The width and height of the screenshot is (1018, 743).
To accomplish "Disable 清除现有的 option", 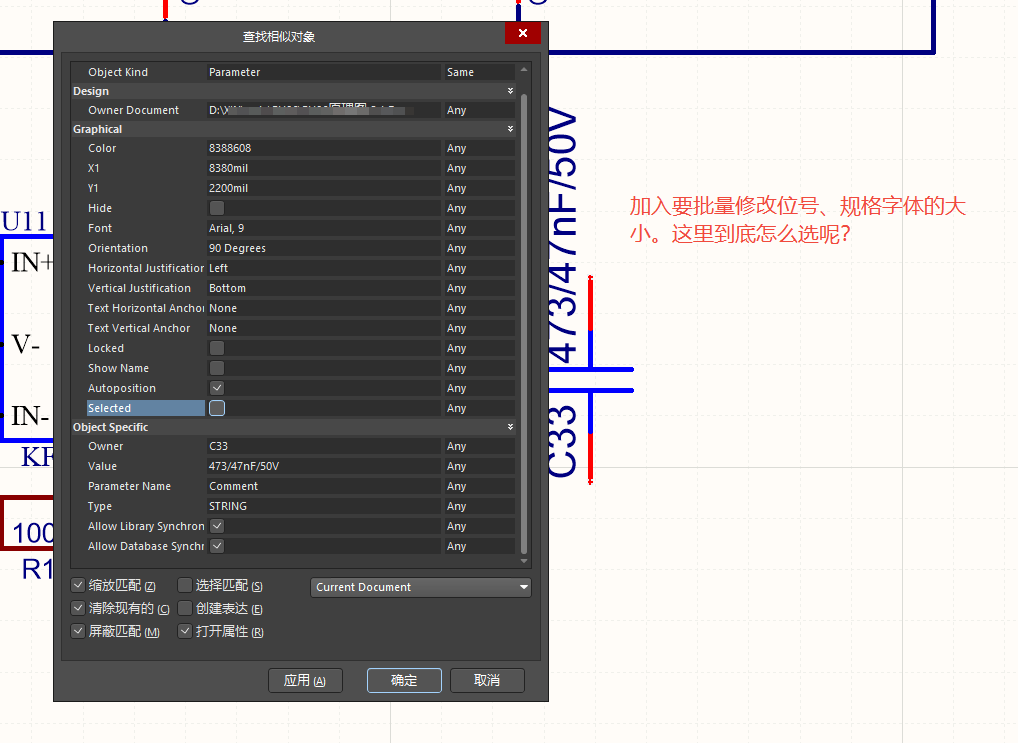I will pos(78,608).
